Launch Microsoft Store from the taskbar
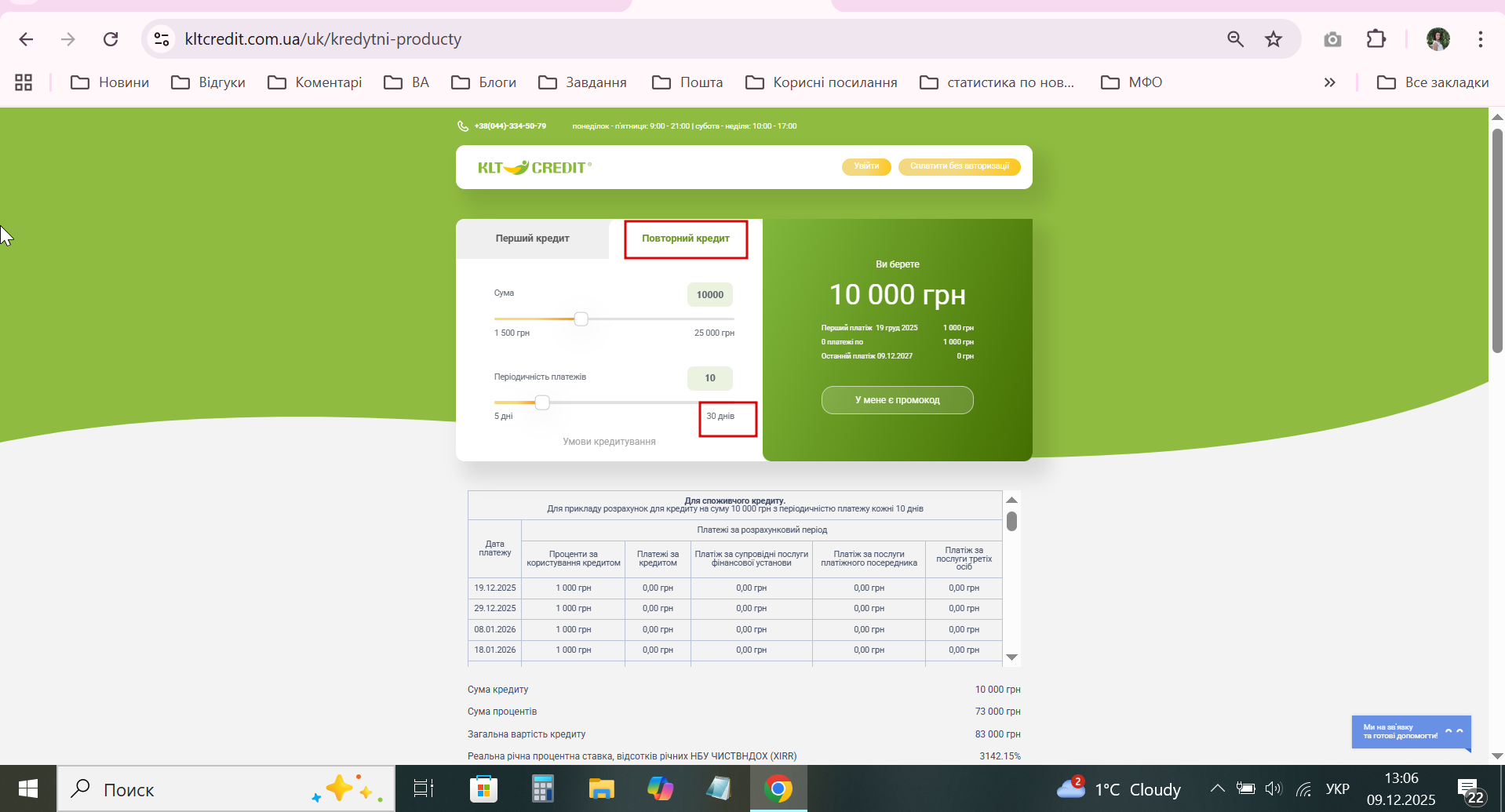Image resolution: width=1505 pixels, height=812 pixels. 483,788
